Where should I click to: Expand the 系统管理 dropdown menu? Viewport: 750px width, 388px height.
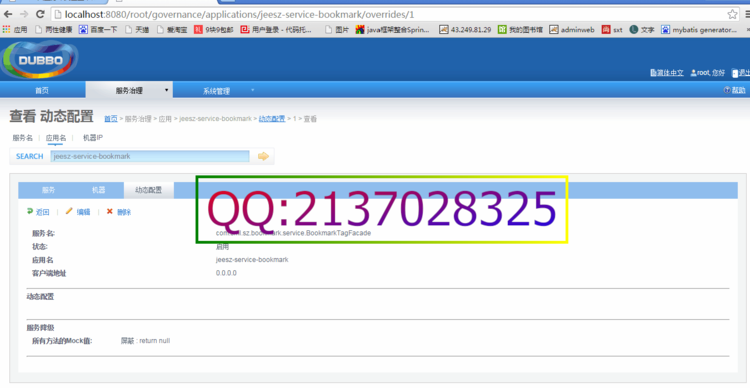tap(253, 90)
